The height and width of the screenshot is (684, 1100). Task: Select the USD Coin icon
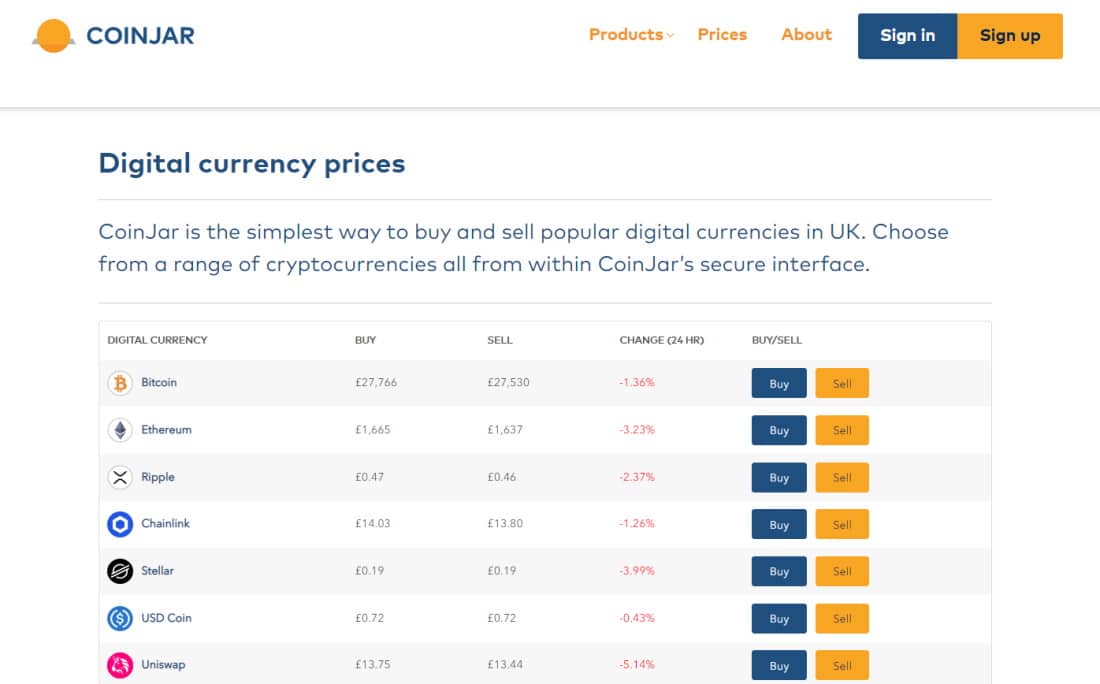(120, 618)
